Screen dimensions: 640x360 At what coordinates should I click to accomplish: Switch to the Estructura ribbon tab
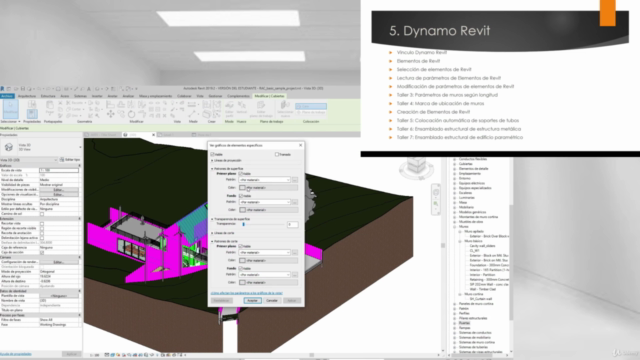[48, 96]
